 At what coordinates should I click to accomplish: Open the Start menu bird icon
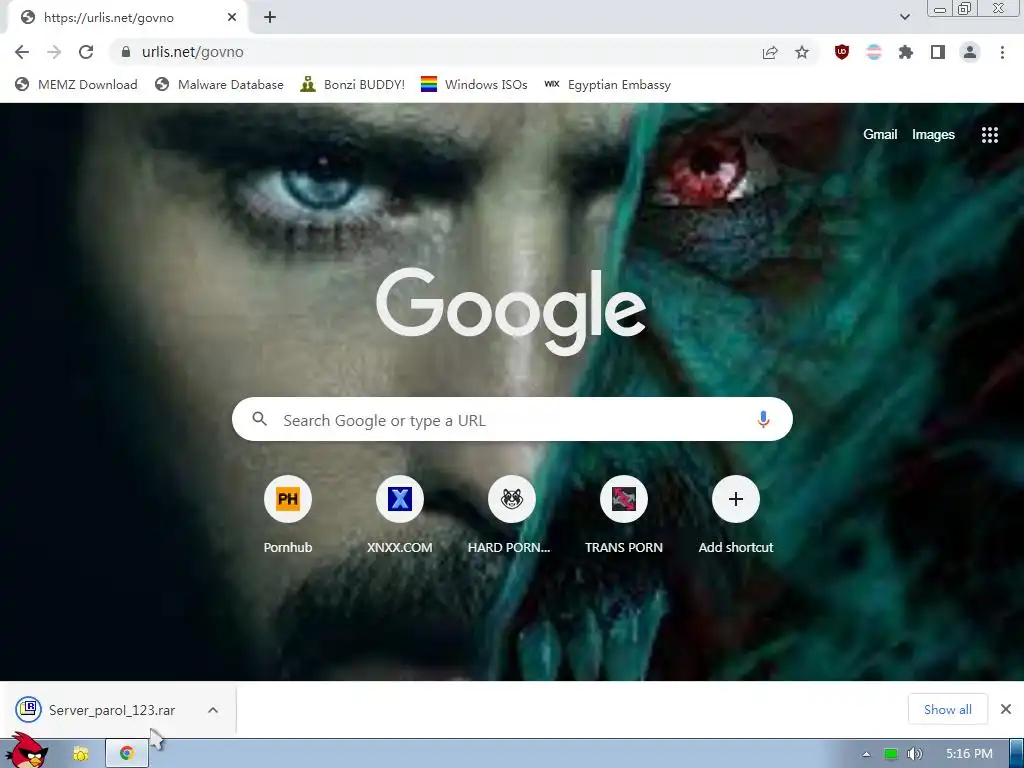click(27, 751)
